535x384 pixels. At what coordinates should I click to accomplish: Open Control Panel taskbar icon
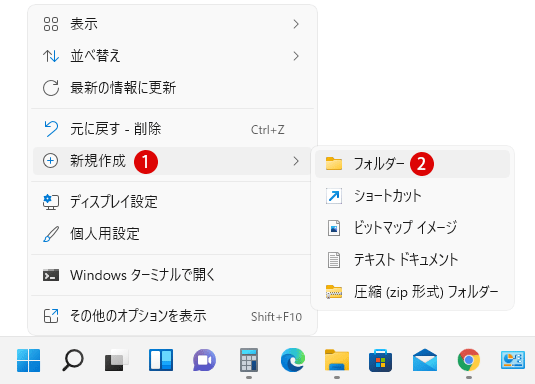pyautogui.click(x=513, y=360)
